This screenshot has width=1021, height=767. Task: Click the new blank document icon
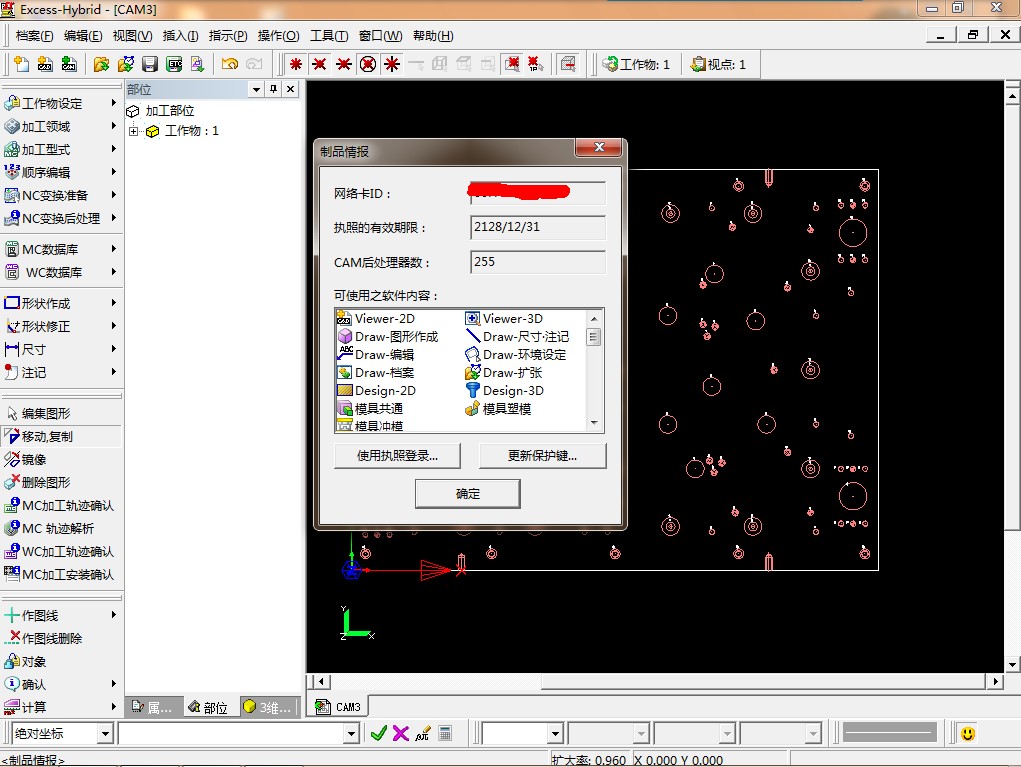21,64
